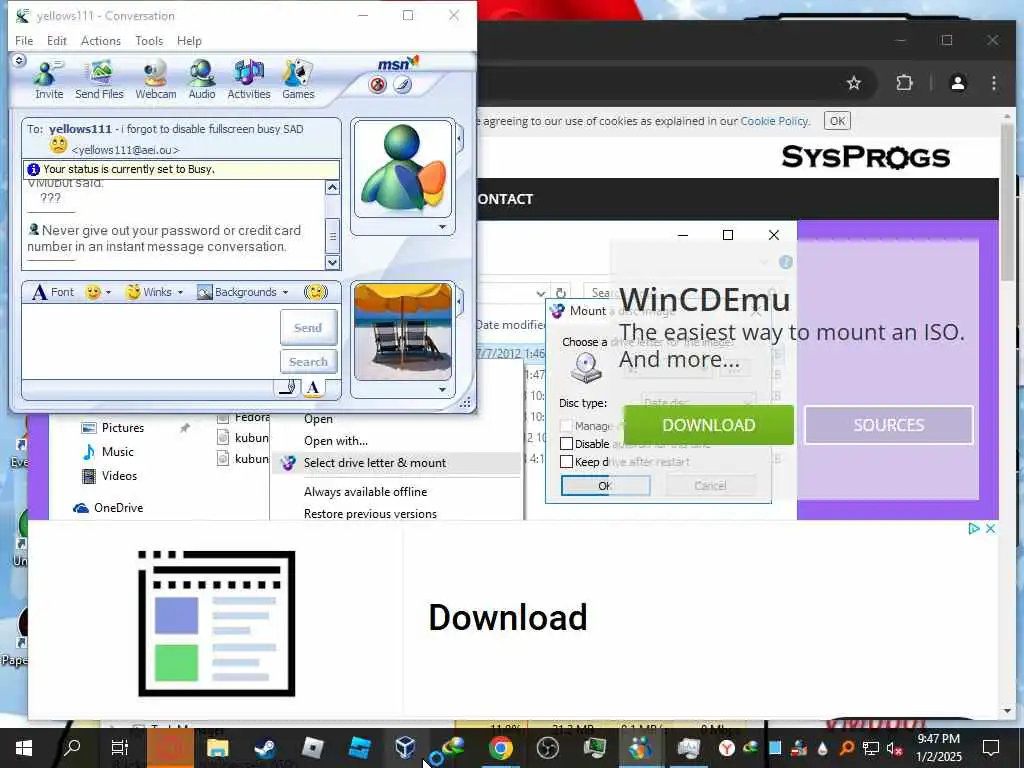This screenshot has width=1024, height=768.
Task: Click into the message typing area
Action: pyautogui.click(x=150, y=342)
